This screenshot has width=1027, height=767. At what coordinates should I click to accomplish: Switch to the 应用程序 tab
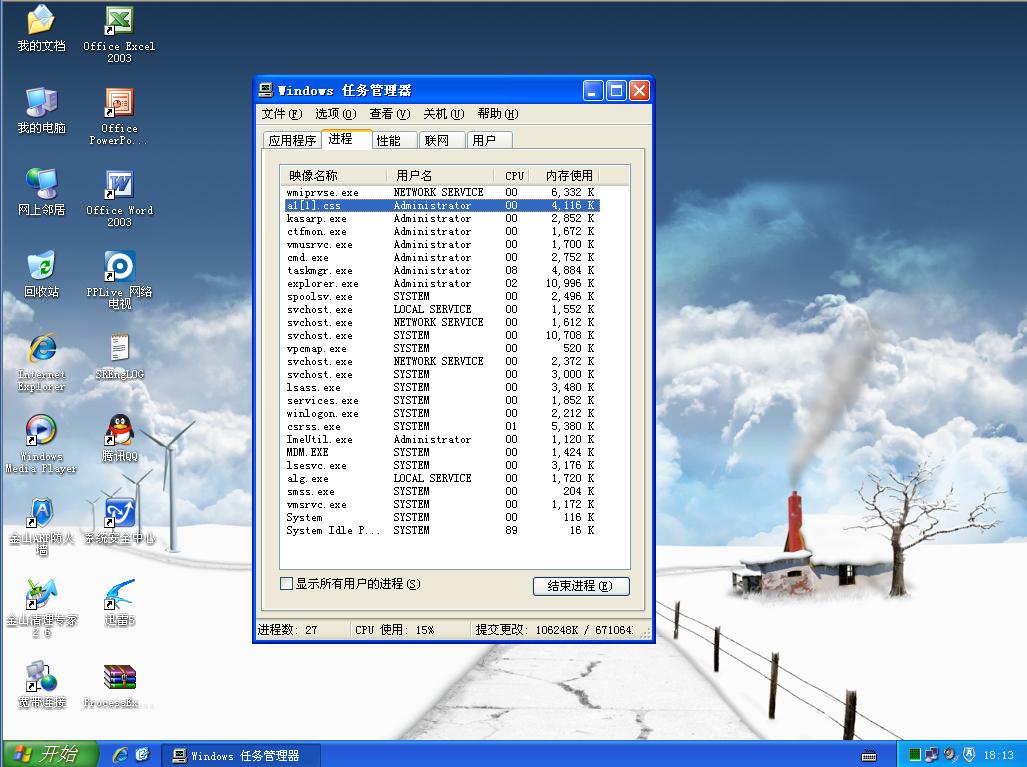[292, 140]
